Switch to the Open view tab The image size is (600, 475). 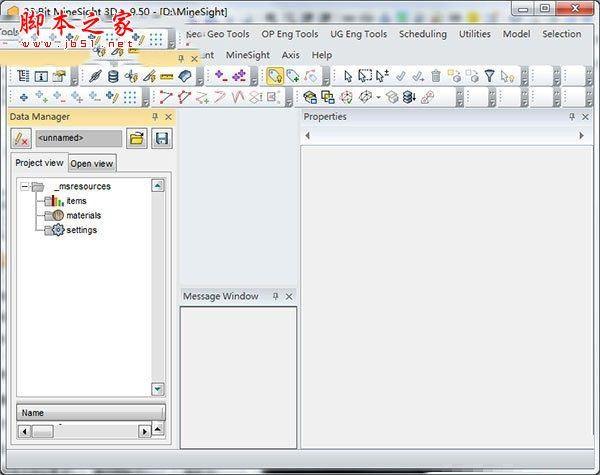(x=92, y=163)
